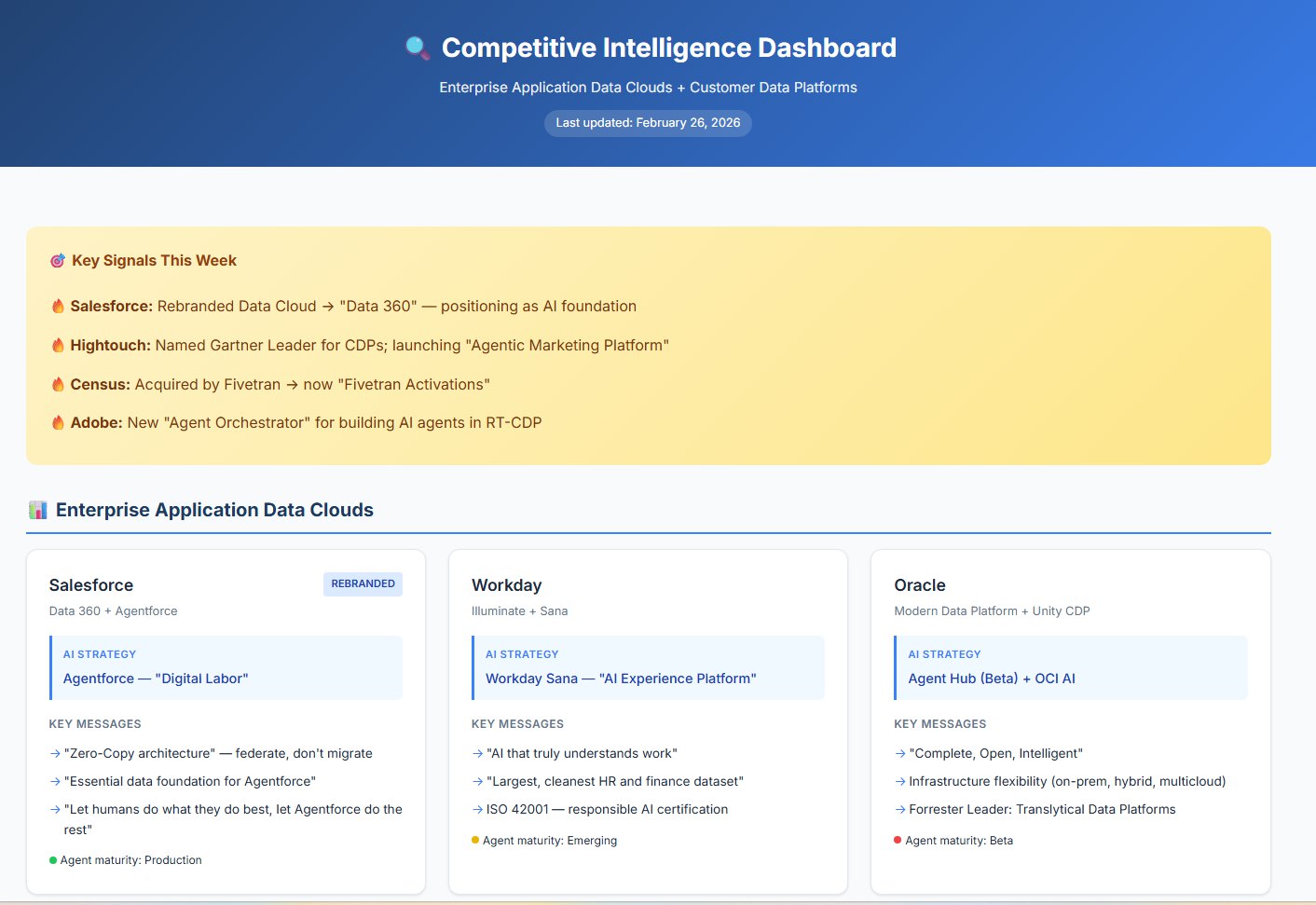Click the fire icon beside the Census acquisition signal
Image resolution: width=1316 pixels, height=905 pixels.
(x=57, y=383)
